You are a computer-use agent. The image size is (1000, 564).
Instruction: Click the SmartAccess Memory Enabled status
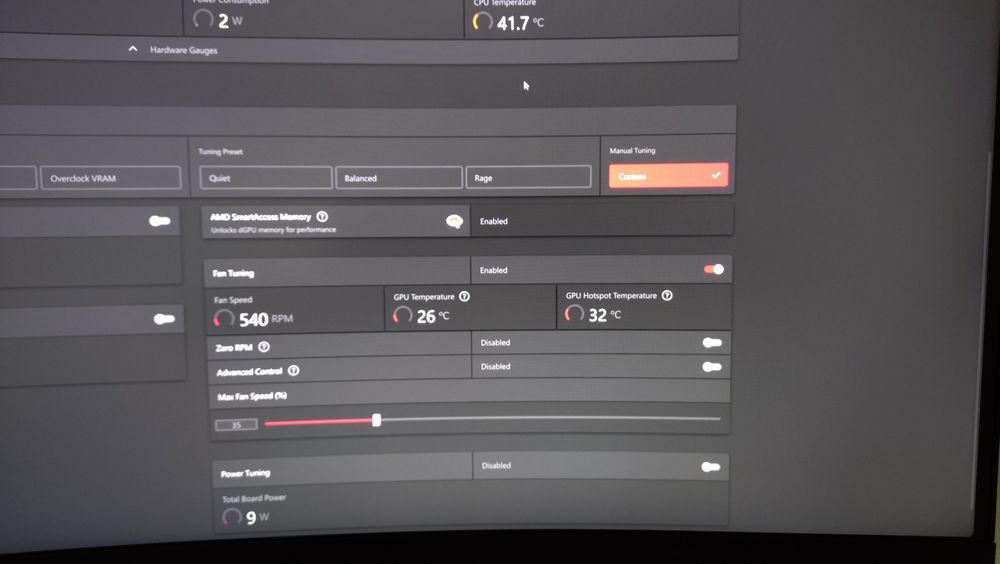[x=494, y=221]
